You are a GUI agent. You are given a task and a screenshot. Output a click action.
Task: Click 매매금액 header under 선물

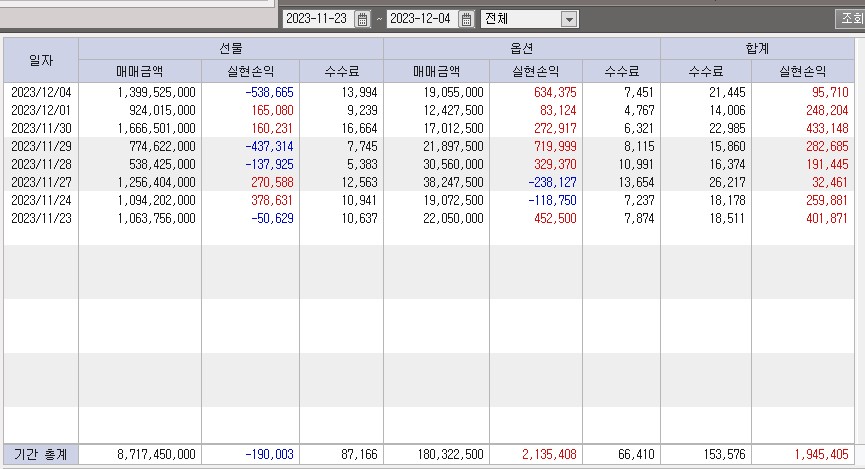[140, 71]
